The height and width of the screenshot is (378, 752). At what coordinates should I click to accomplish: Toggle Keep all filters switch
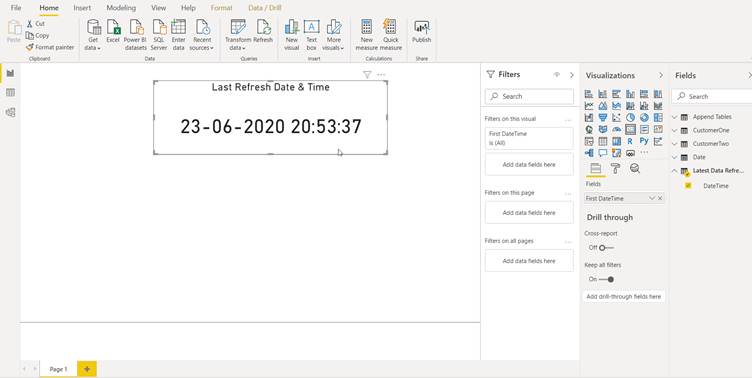(601, 279)
